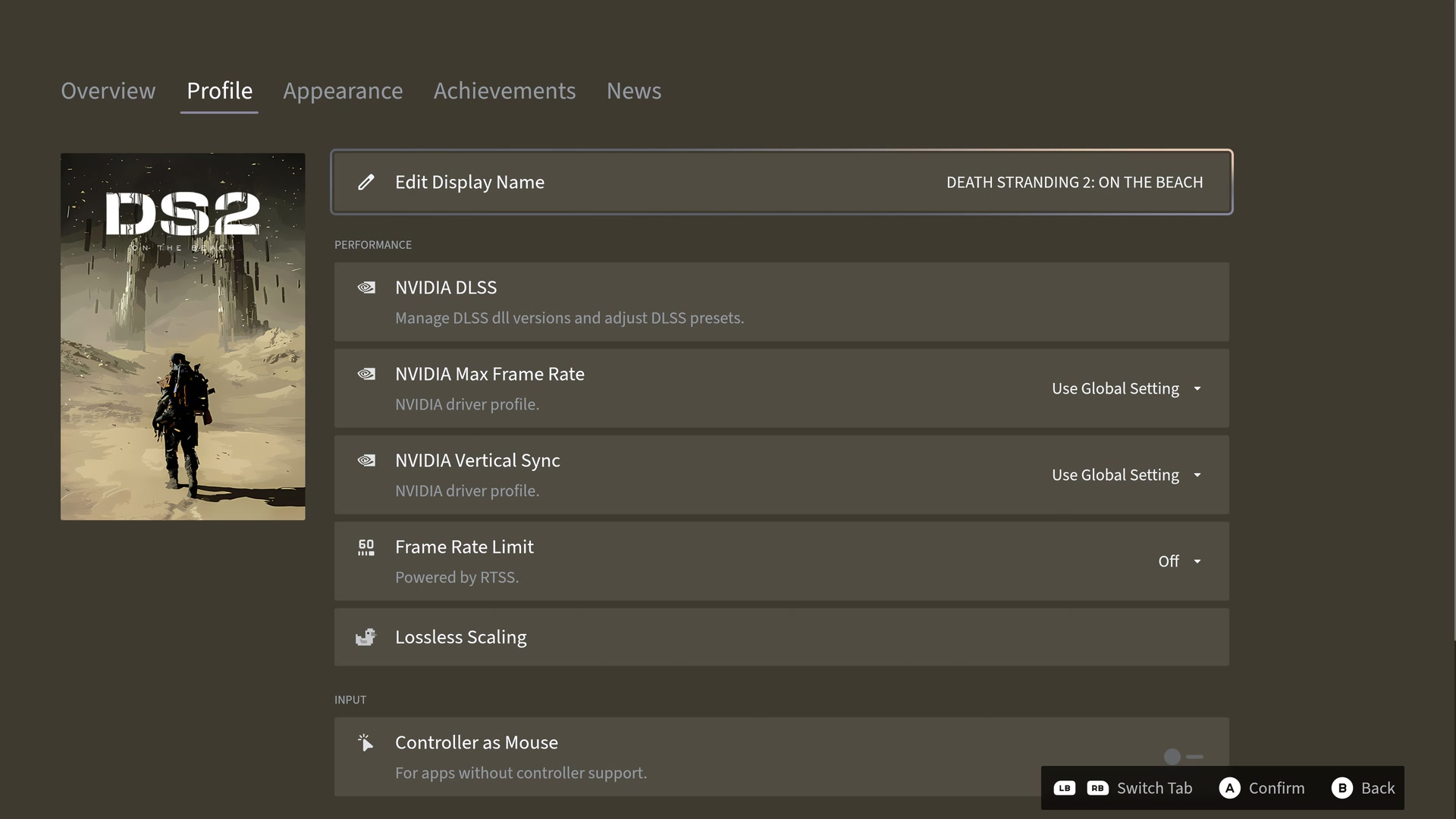Click the cursor icon beside Controller as Mouse
This screenshot has width=1456, height=819.
point(366,742)
